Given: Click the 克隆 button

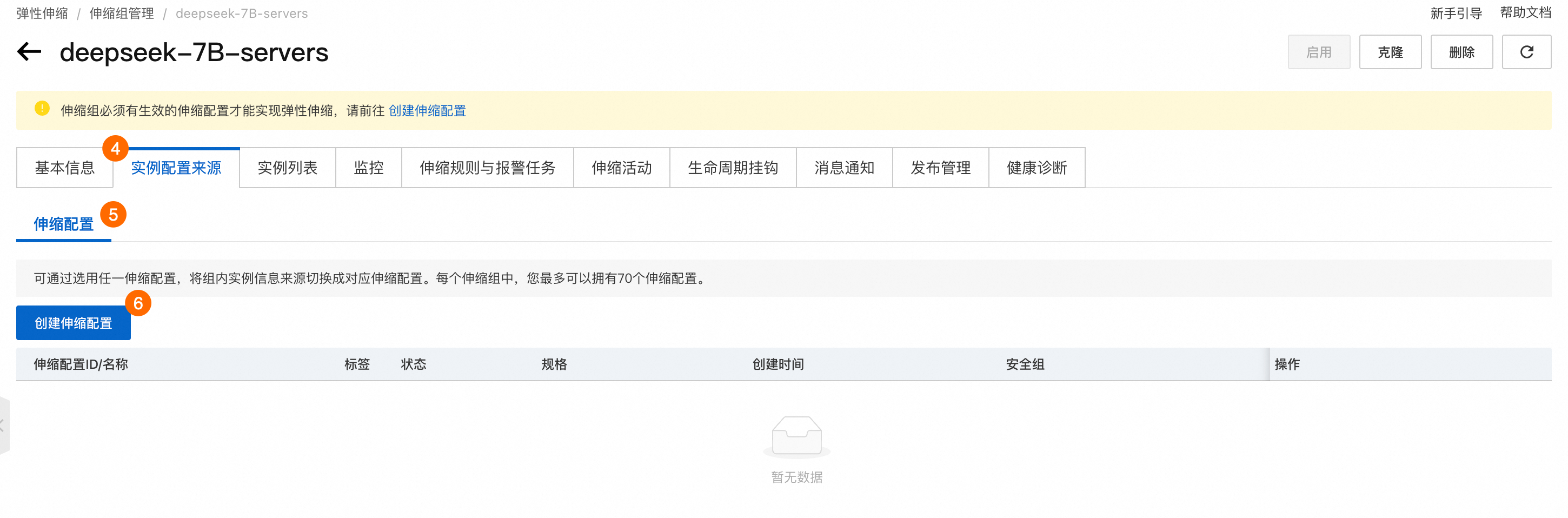Looking at the screenshot, I should tap(1390, 52).
